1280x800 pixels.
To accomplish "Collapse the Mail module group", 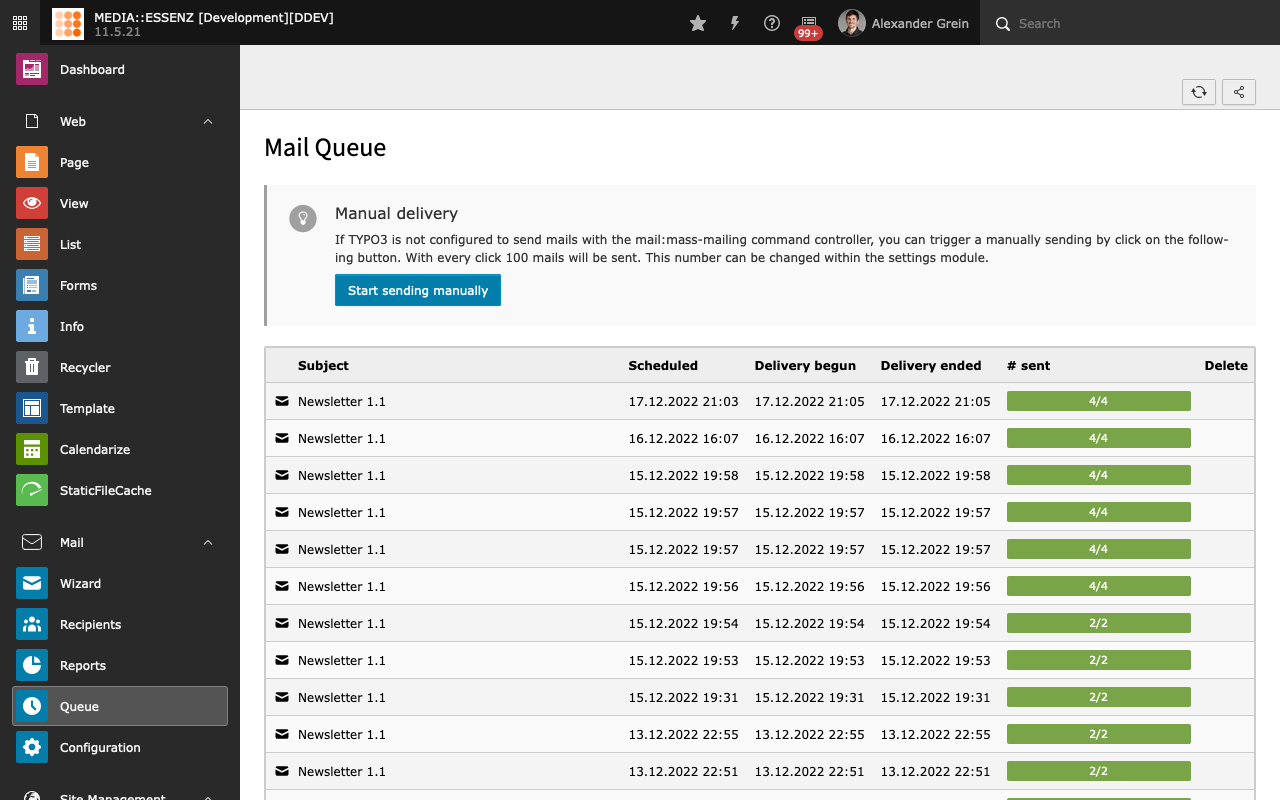I will [x=120, y=542].
